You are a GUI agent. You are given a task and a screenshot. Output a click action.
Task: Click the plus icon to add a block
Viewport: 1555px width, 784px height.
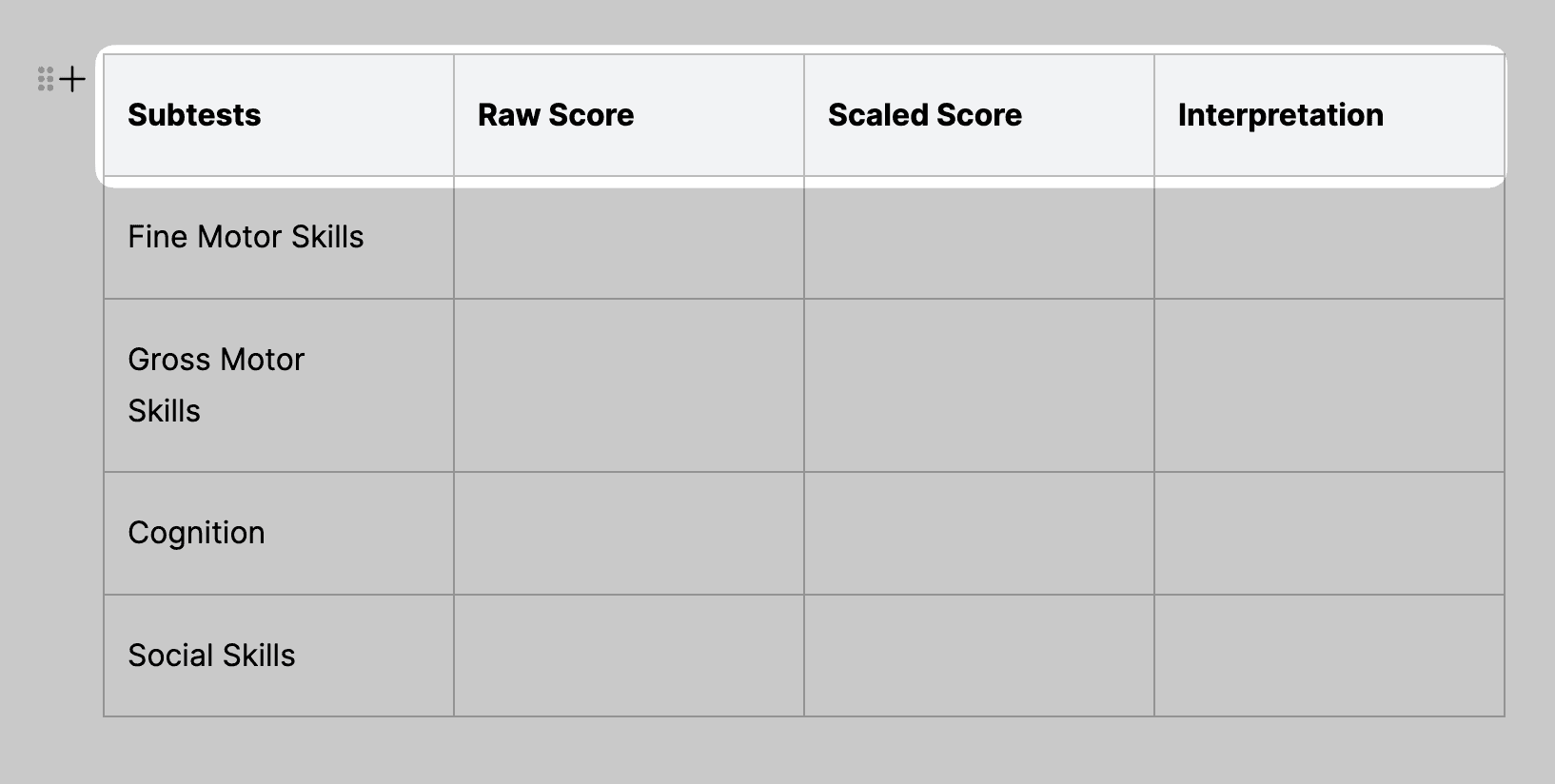70,79
